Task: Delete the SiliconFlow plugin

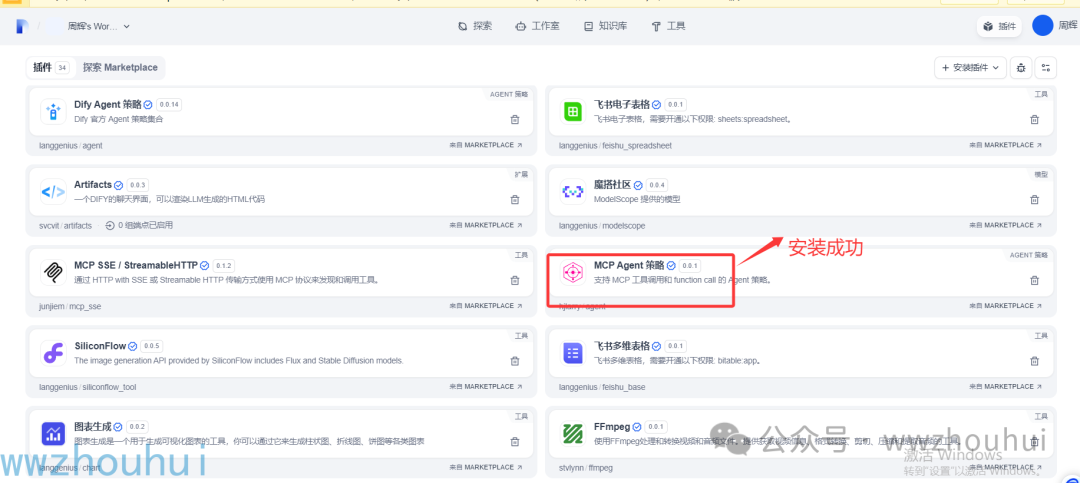Action: pos(515,361)
